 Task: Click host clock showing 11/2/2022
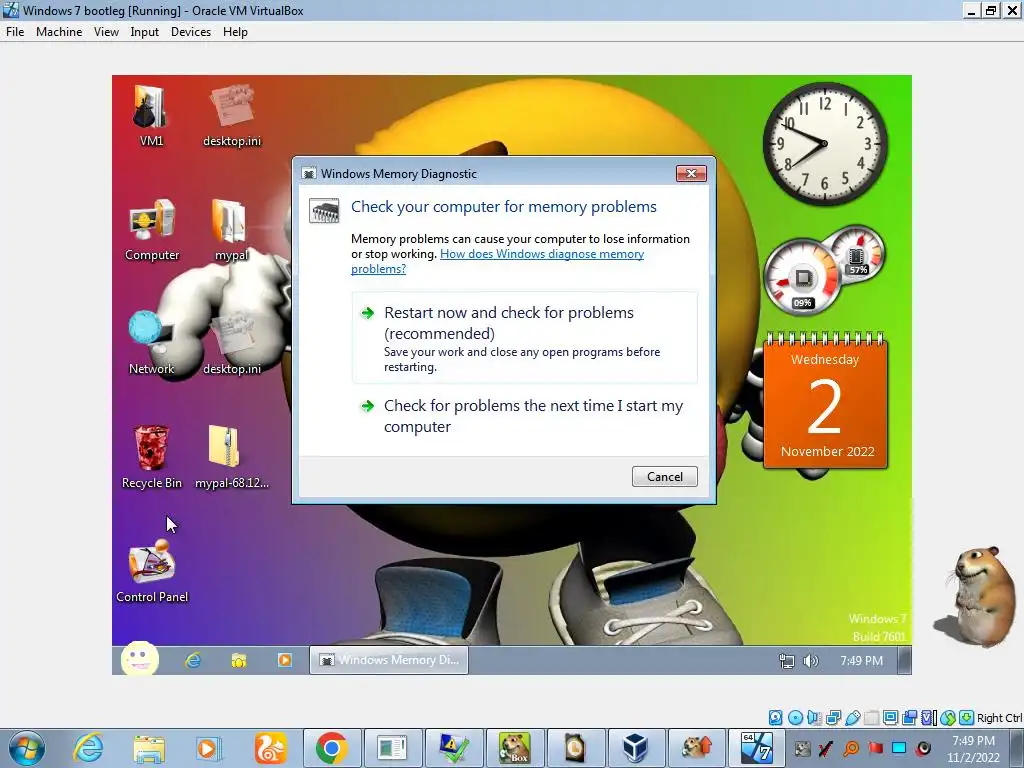[x=973, y=749]
